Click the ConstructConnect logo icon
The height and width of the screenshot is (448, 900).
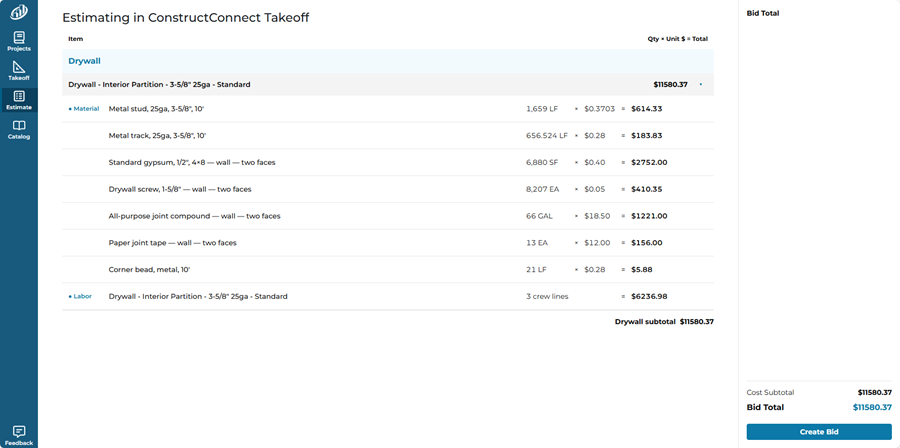point(19,11)
